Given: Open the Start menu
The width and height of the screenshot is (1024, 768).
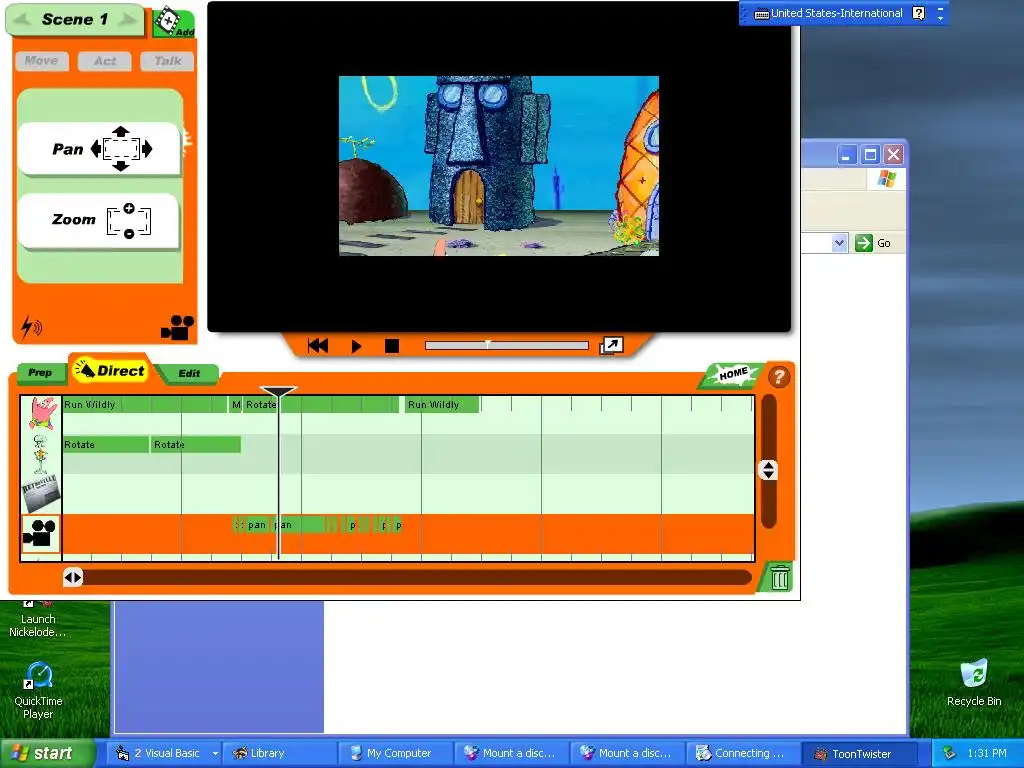Looking at the screenshot, I should pyautogui.click(x=46, y=753).
